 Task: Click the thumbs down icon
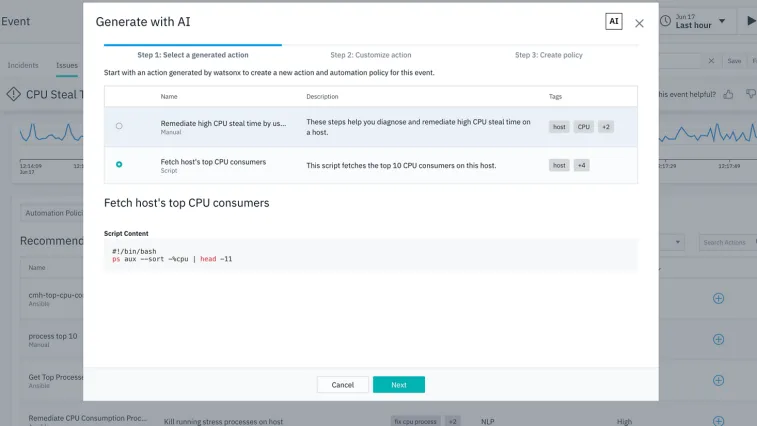click(751, 94)
